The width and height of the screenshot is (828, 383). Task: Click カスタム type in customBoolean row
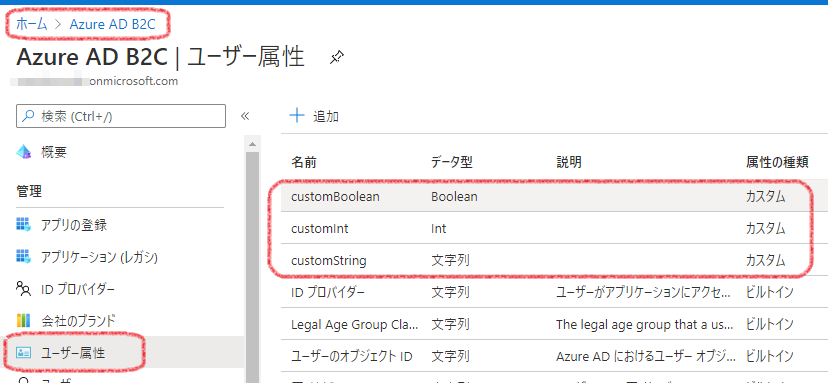tap(765, 197)
